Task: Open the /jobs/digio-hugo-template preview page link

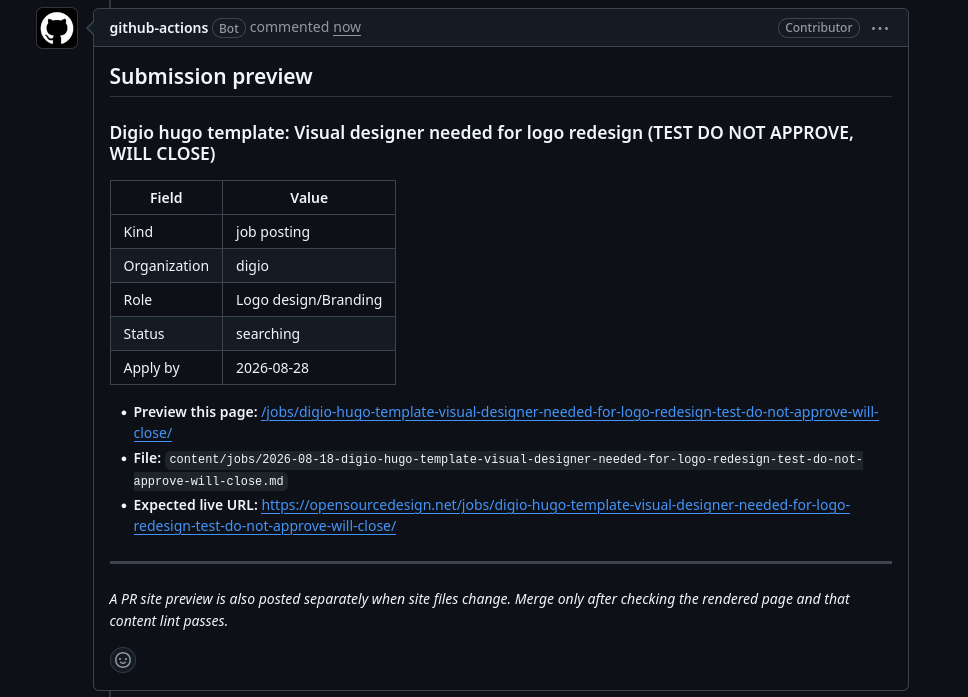Action: pos(506,422)
